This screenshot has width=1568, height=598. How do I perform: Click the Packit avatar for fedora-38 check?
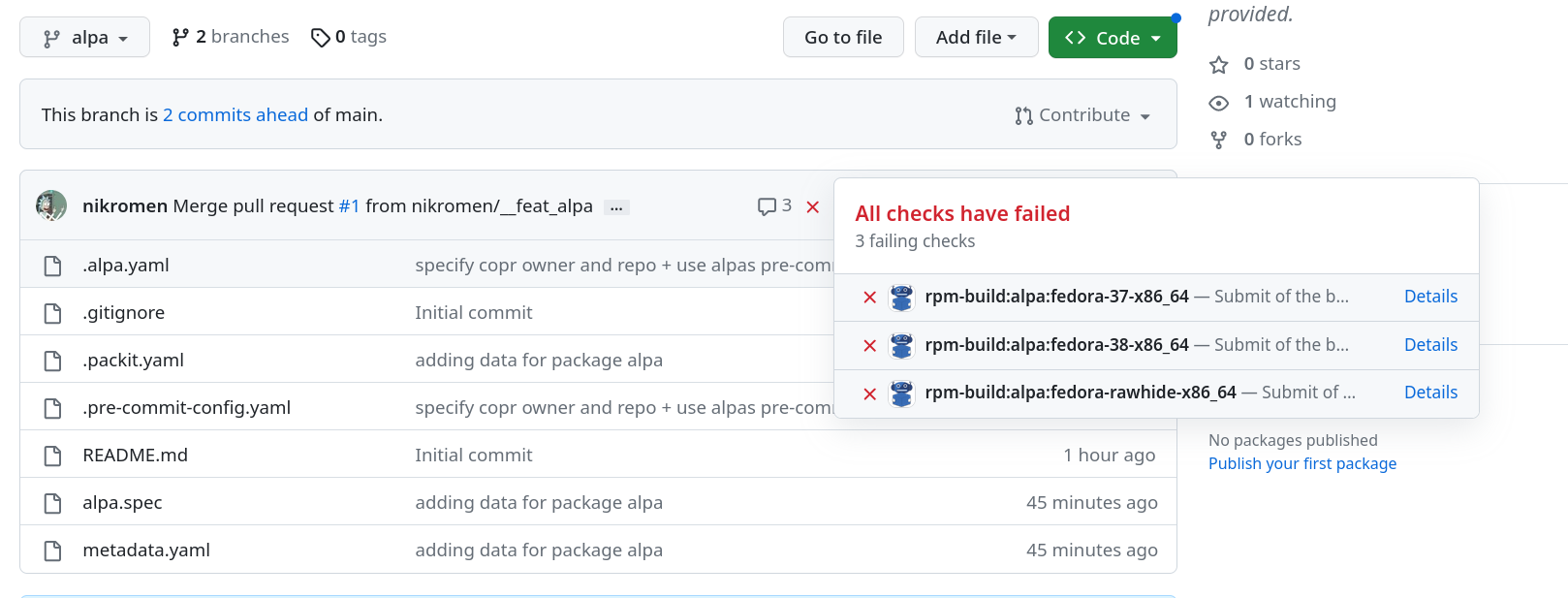click(902, 346)
